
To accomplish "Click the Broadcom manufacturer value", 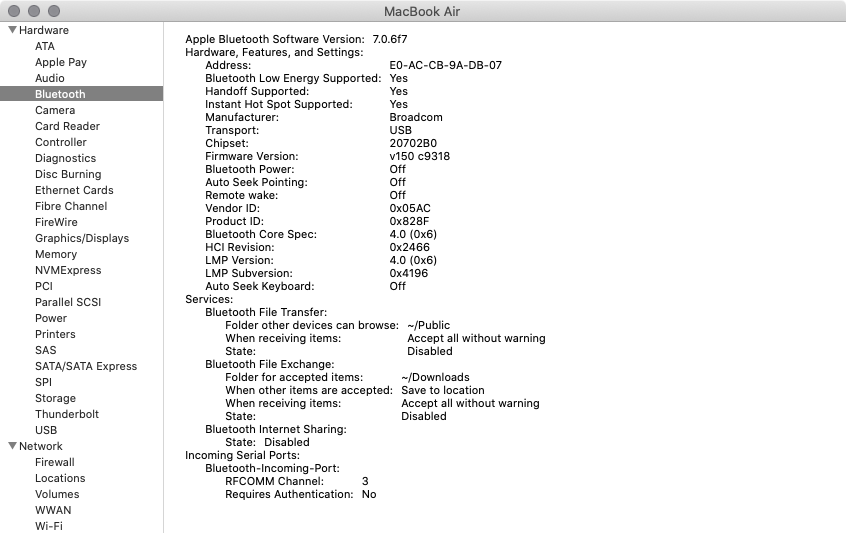I will pos(416,117).
